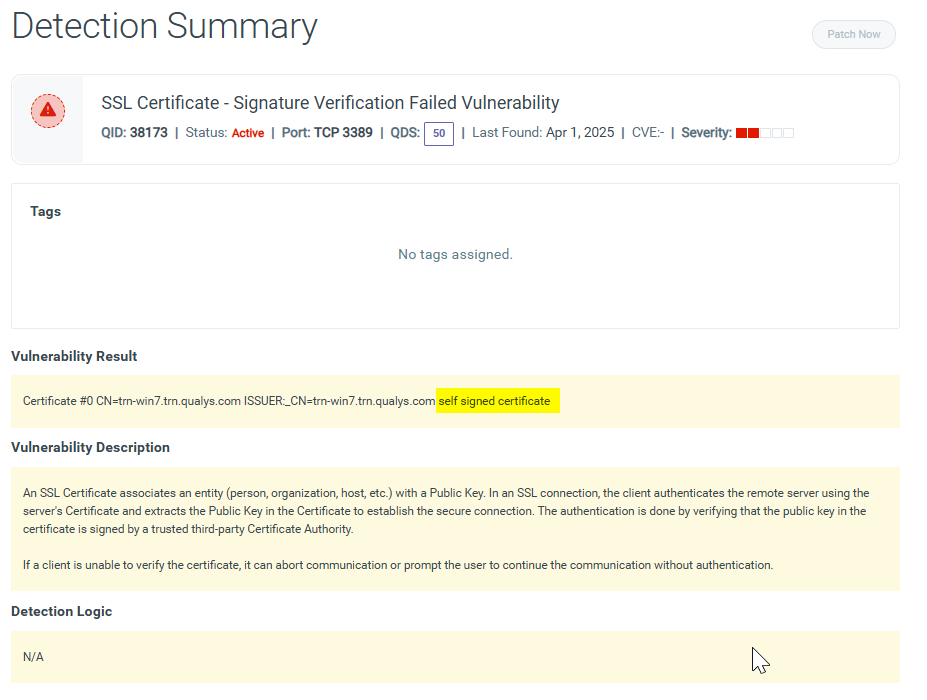Select the red severity indicator blocks

click(x=747, y=133)
